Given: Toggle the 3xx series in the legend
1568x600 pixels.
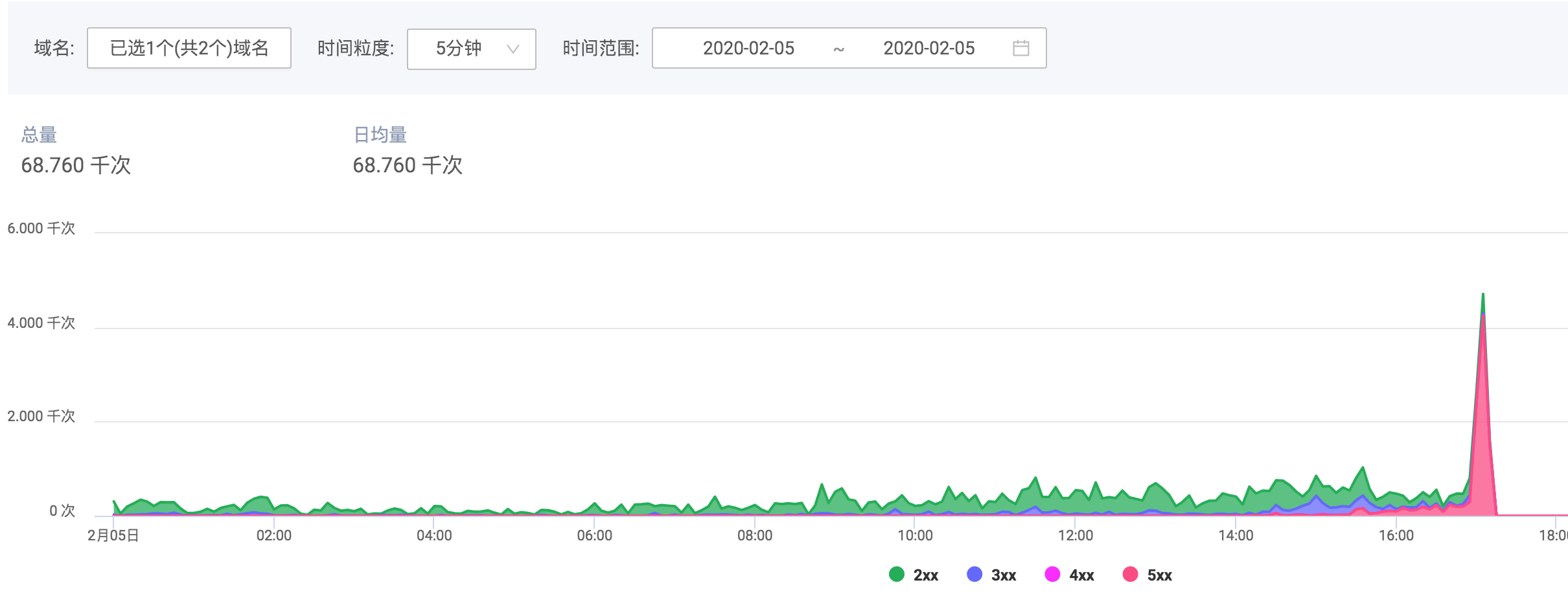Looking at the screenshot, I should tap(991, 575).
